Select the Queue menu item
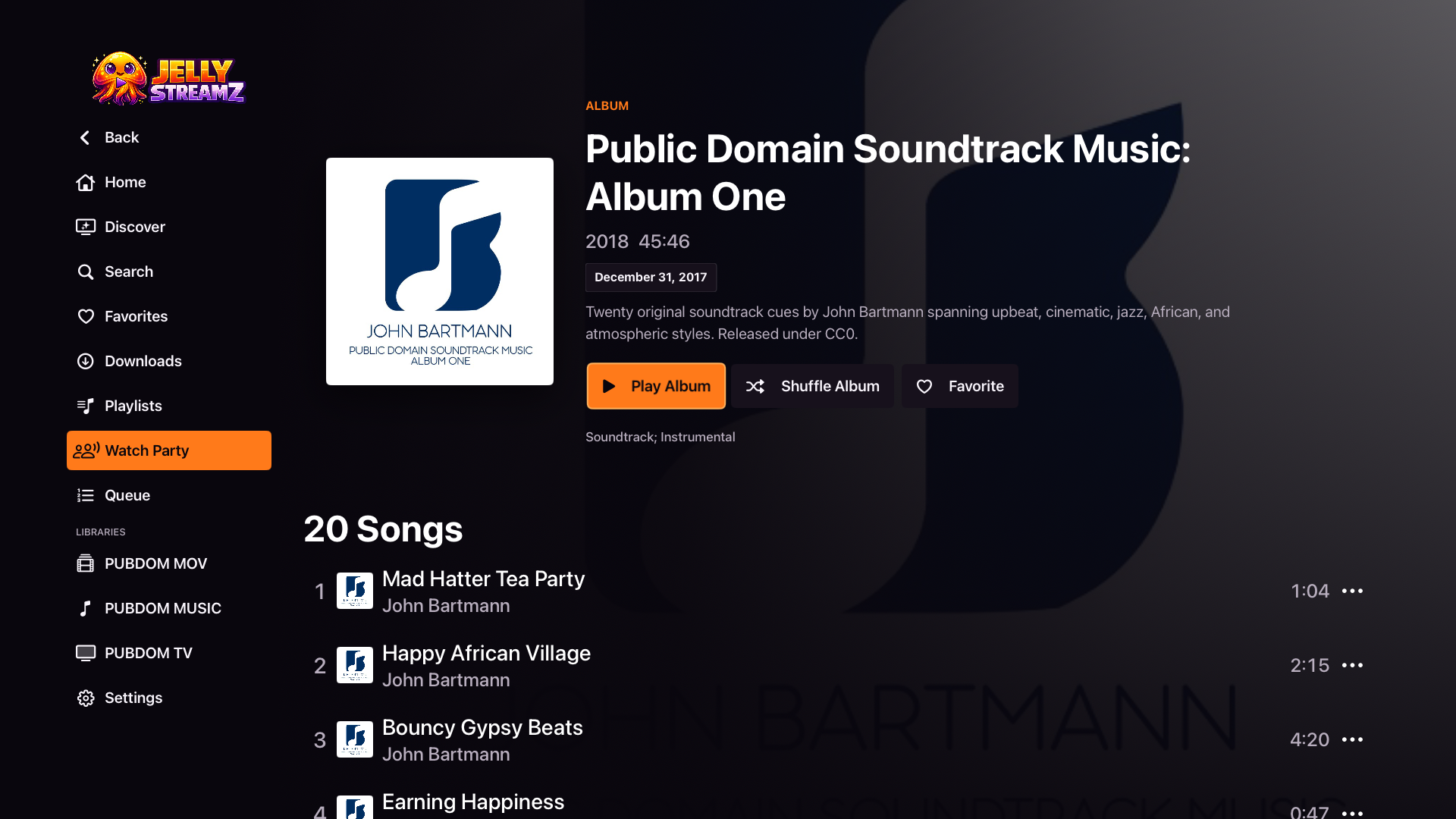The width and height of the screenshot is (1456, 819). click(169, 495)
